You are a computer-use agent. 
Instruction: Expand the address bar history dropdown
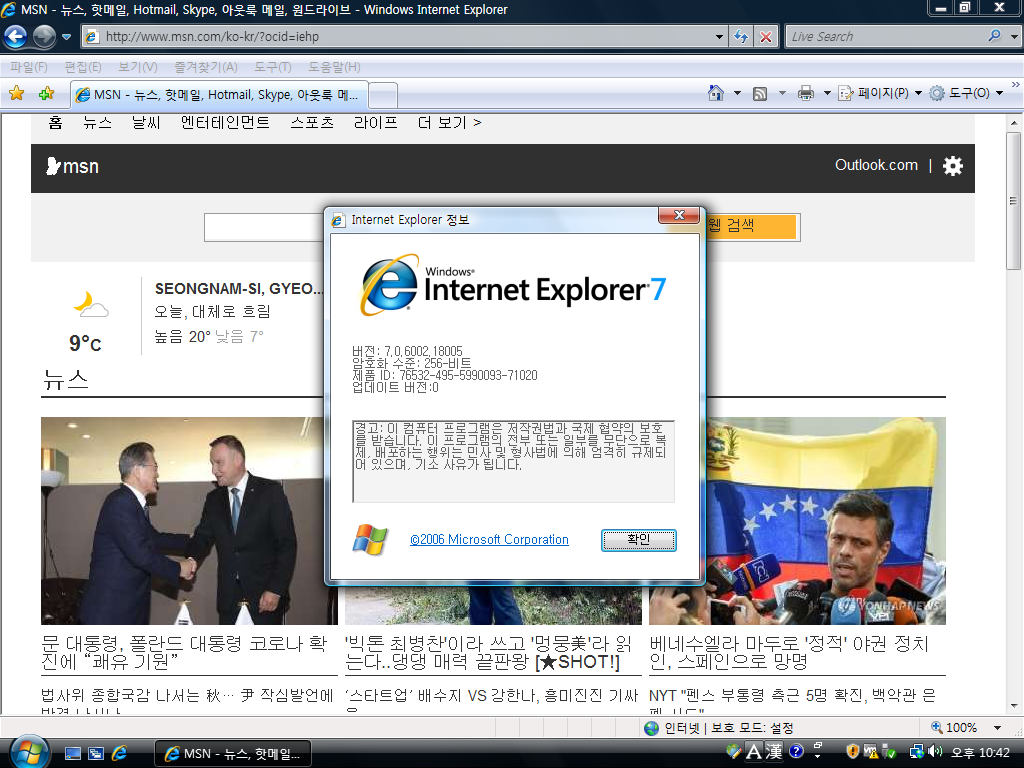click(x=719, y=37)
